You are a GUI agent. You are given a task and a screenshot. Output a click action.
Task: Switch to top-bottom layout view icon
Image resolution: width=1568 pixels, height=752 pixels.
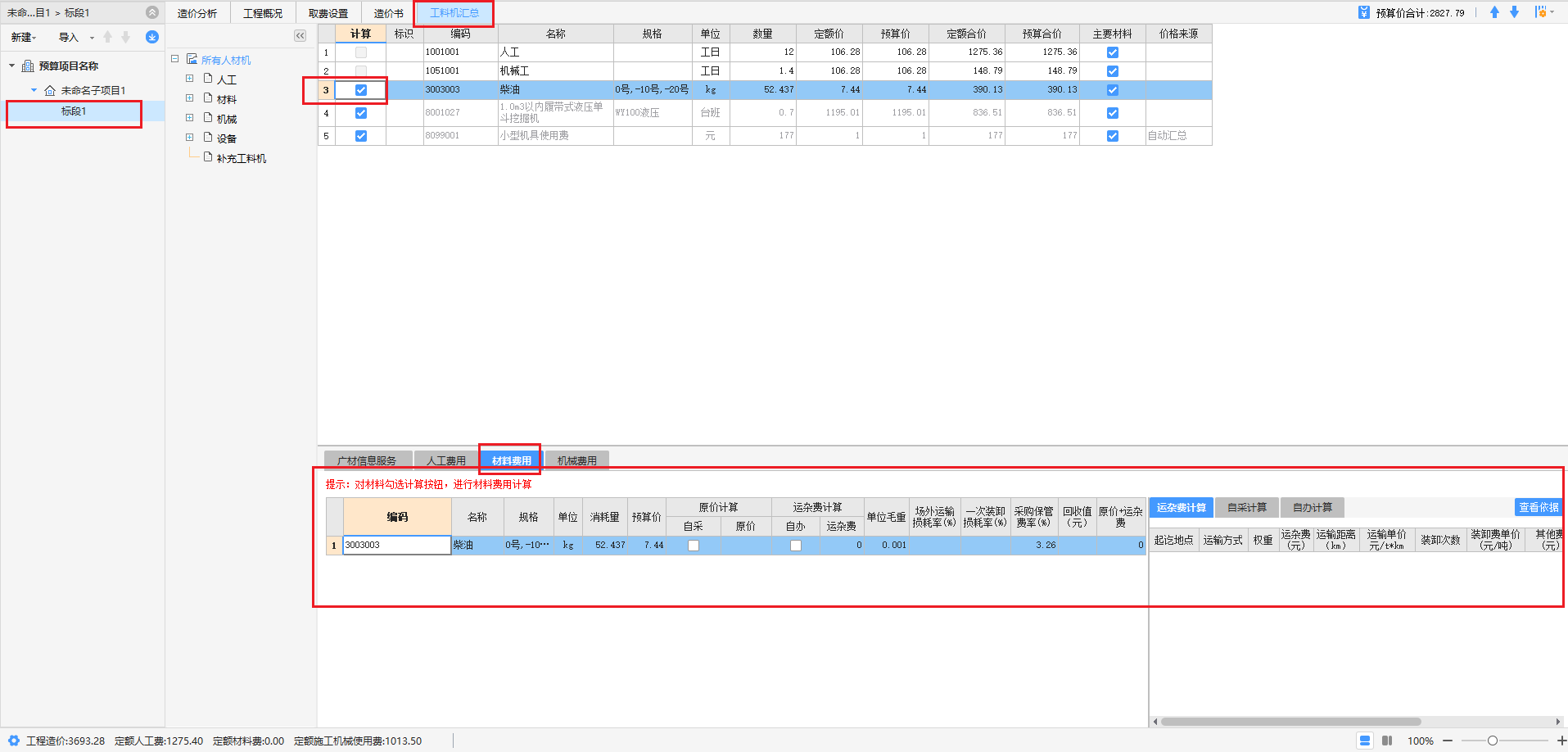[1365, 741]
